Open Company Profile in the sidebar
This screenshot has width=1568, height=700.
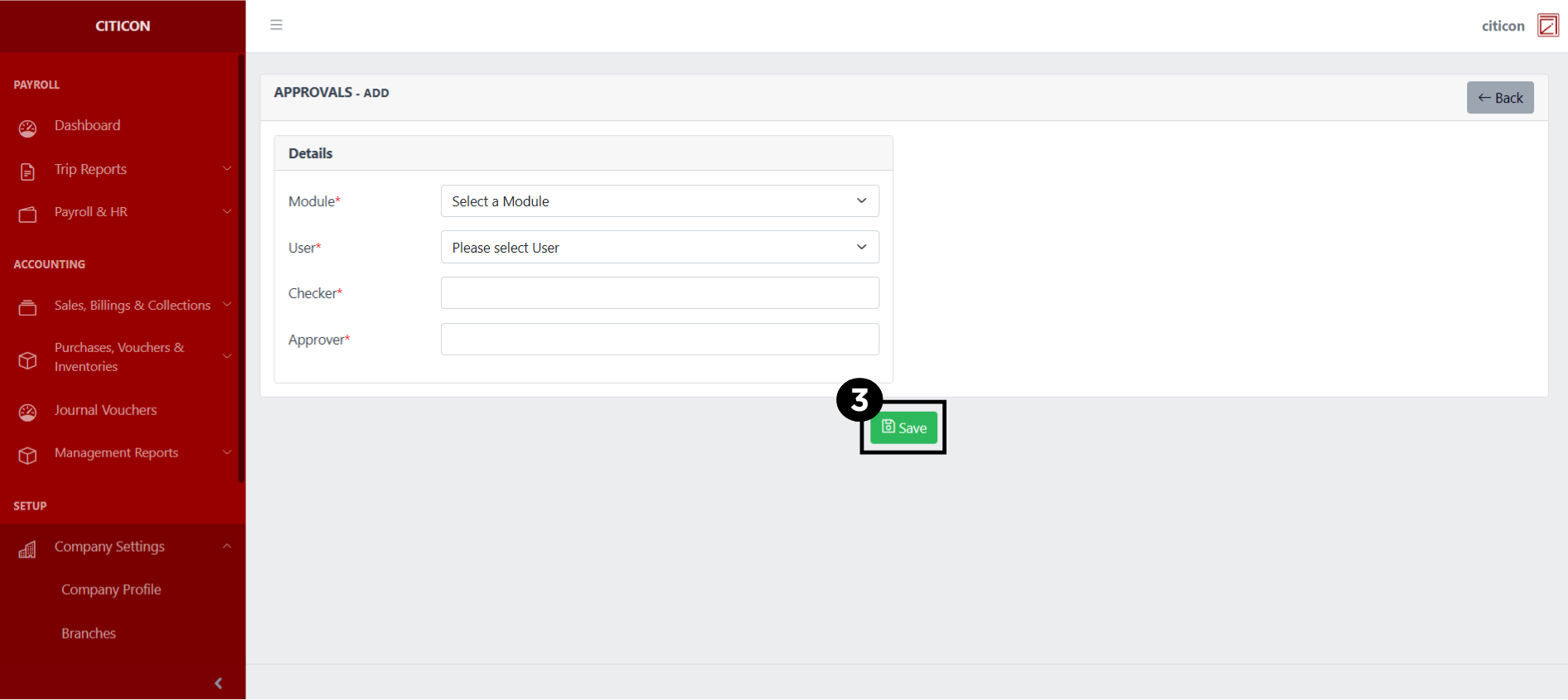[x=111, y=590]
